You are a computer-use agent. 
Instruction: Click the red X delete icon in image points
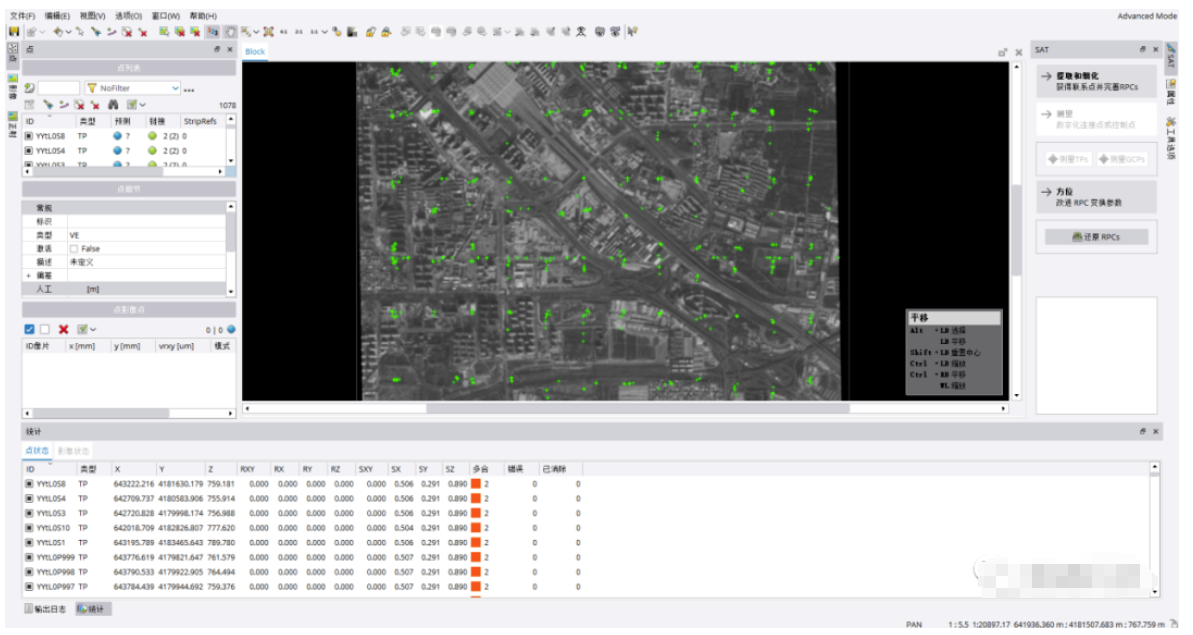(63, 329)
